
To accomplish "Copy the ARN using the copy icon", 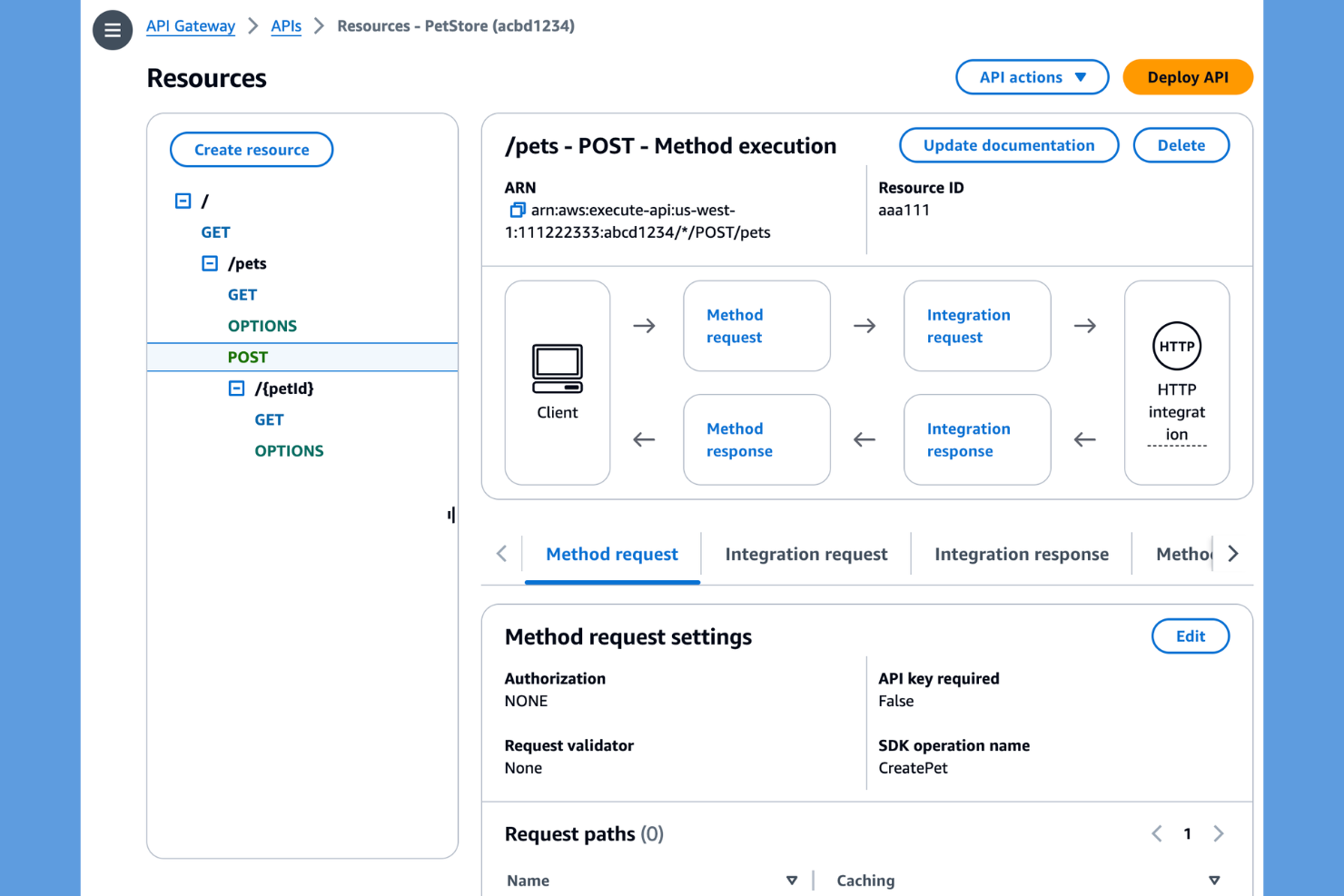I will pos(518,211).
